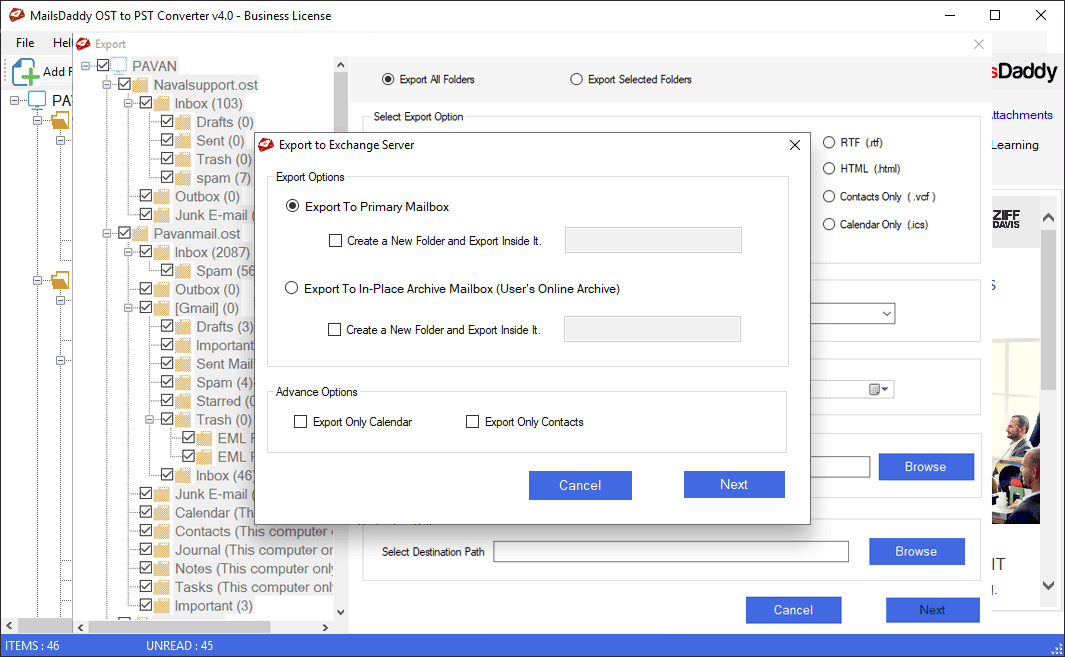Collapse the PAVAN root node in the Export tree
1065x657 pixels.
coord(86,66)
